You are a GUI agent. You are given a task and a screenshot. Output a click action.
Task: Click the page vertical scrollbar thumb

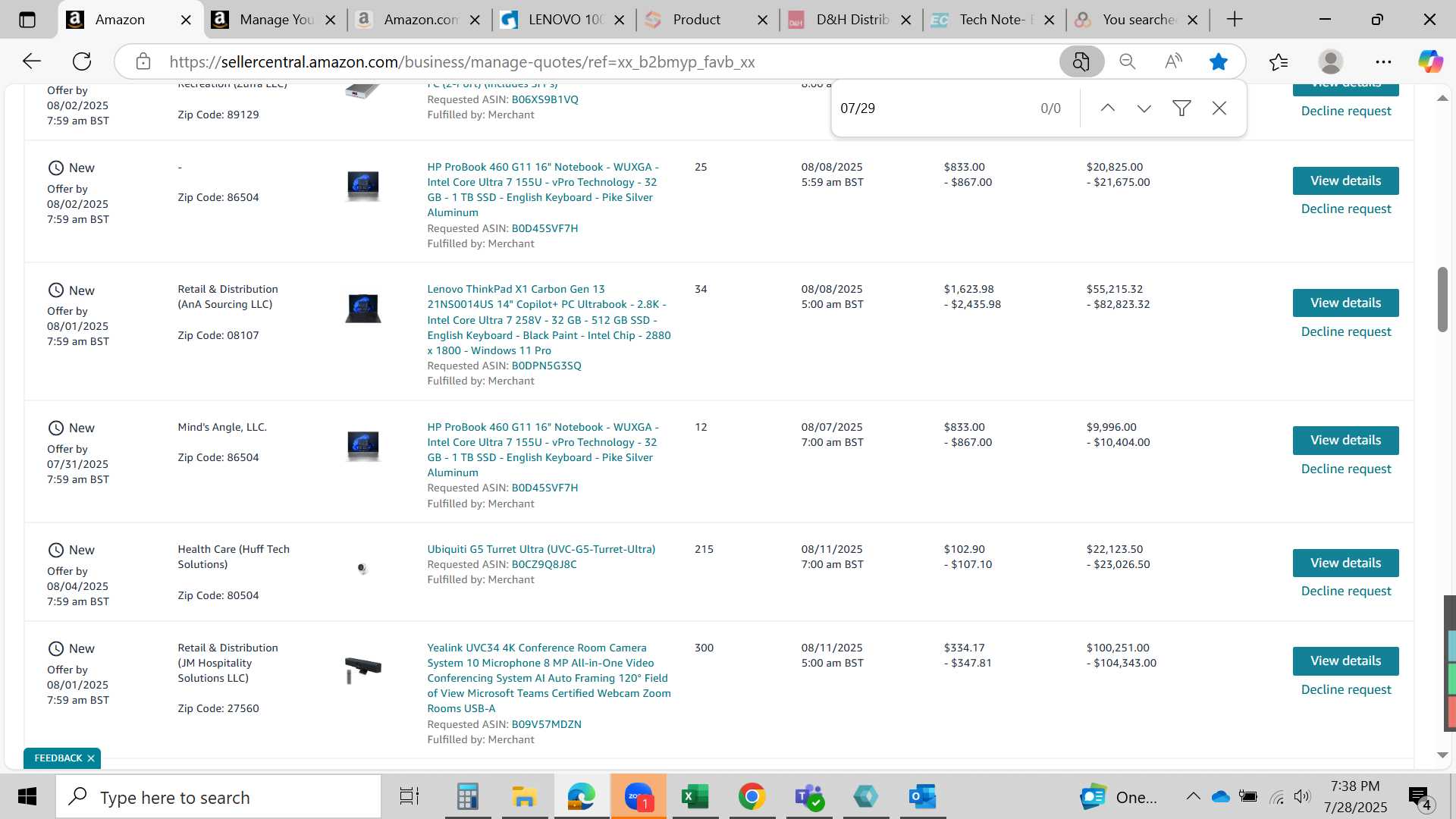tap(1442, 299)
